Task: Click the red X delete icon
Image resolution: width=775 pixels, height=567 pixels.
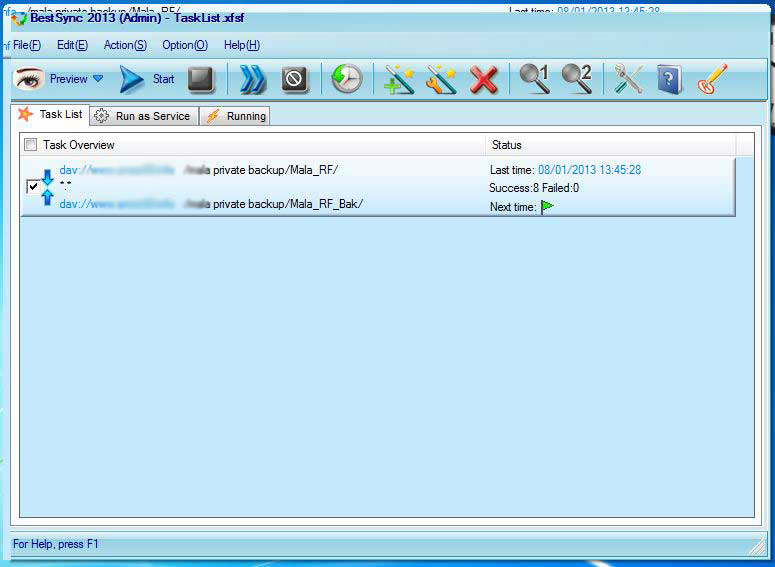Action: pyautogui.click(x=483, y=80)
